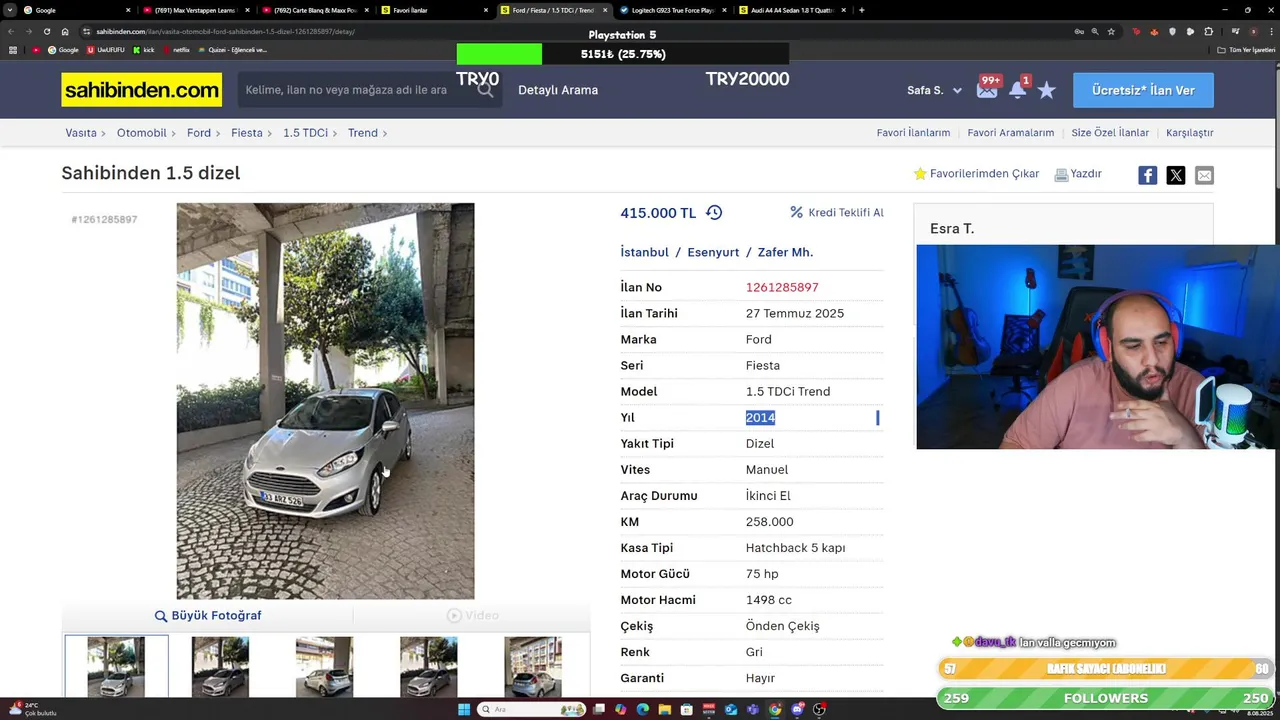Click the main Ford Fiesta photo
Image resolution: width=1280 pixels, height=720 pixels.
pyautogui.click(x=325, y=401)
